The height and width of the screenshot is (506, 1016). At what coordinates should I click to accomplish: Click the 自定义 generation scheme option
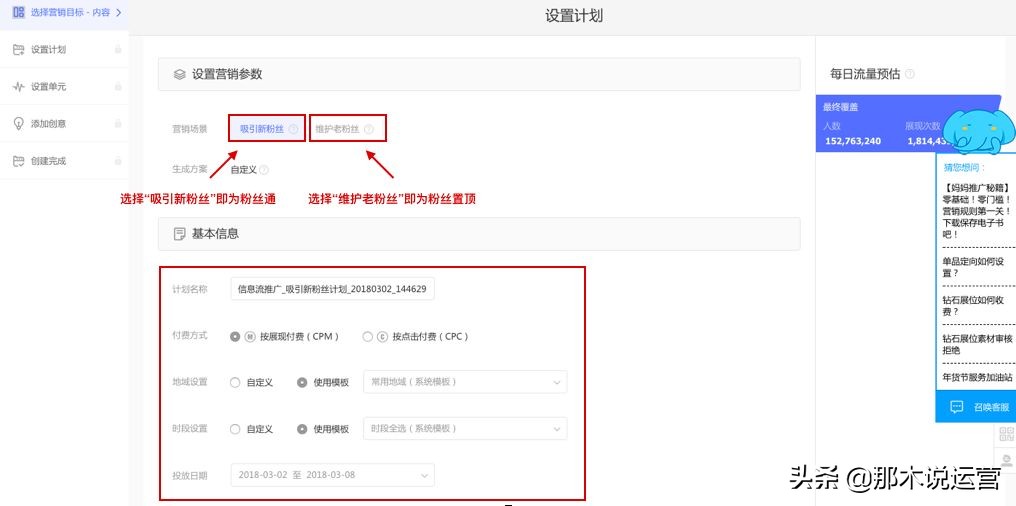click(244, 170)
